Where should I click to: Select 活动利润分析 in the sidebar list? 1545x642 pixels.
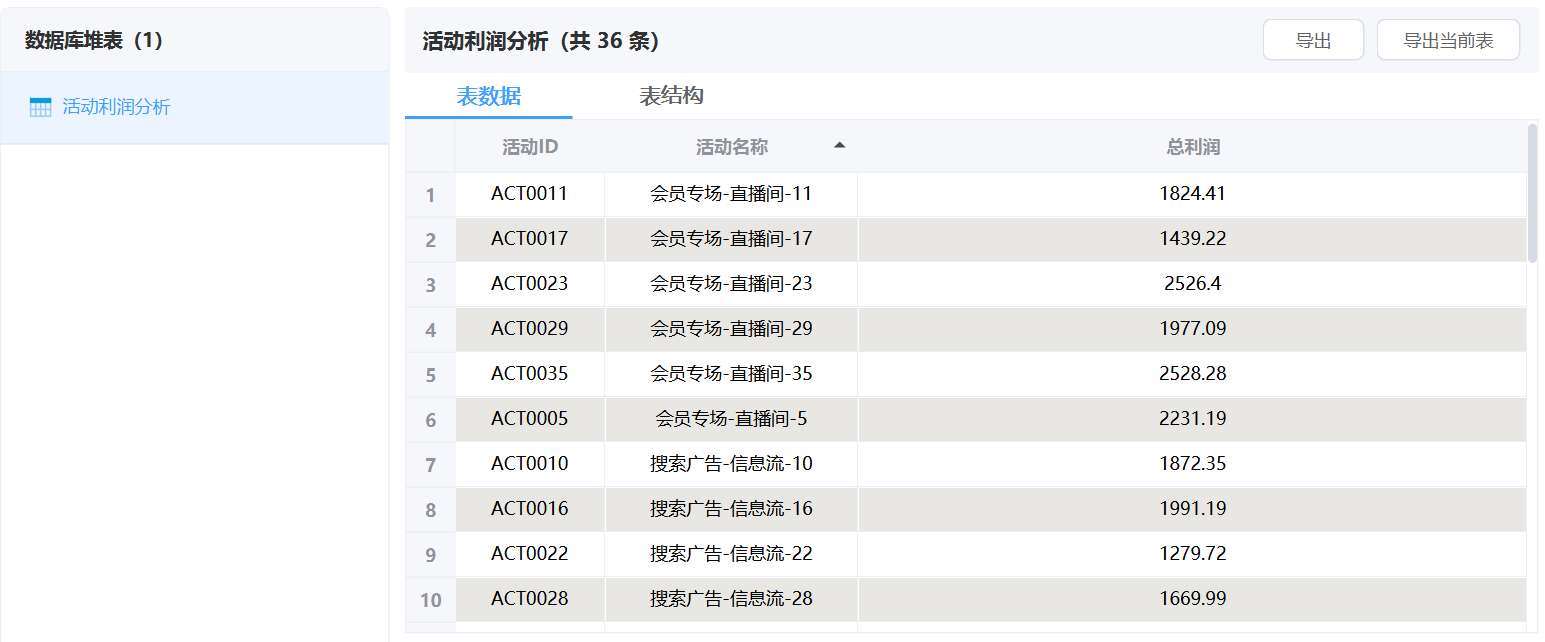(x=116, y=108)
